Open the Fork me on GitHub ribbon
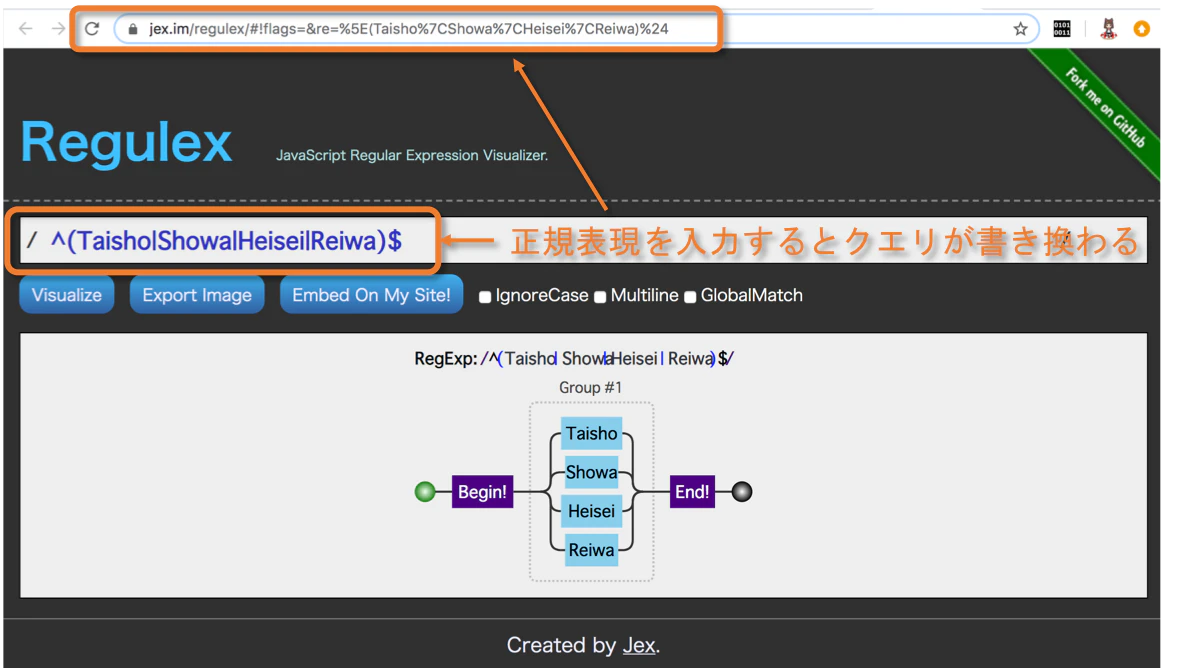This screenshot has width=1177, height=668. pyautogui.click(x=1105, y=107)
